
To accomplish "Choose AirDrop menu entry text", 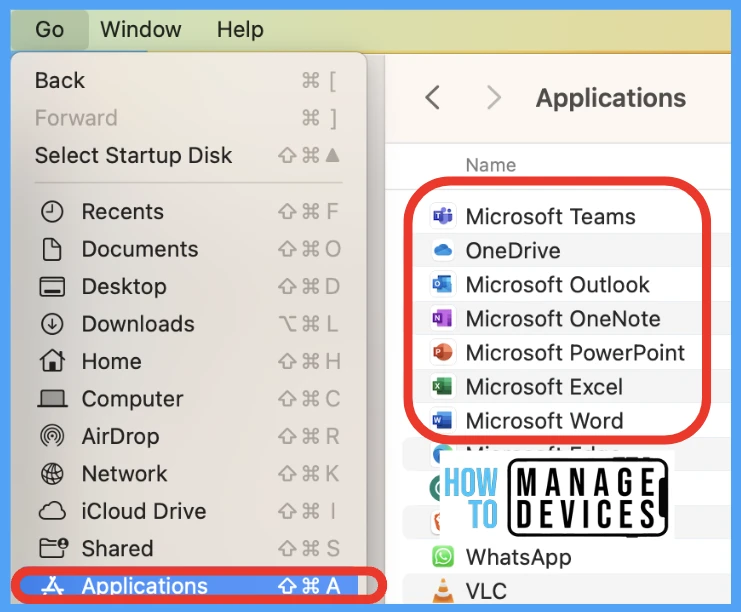I will [x=121, y=436].
